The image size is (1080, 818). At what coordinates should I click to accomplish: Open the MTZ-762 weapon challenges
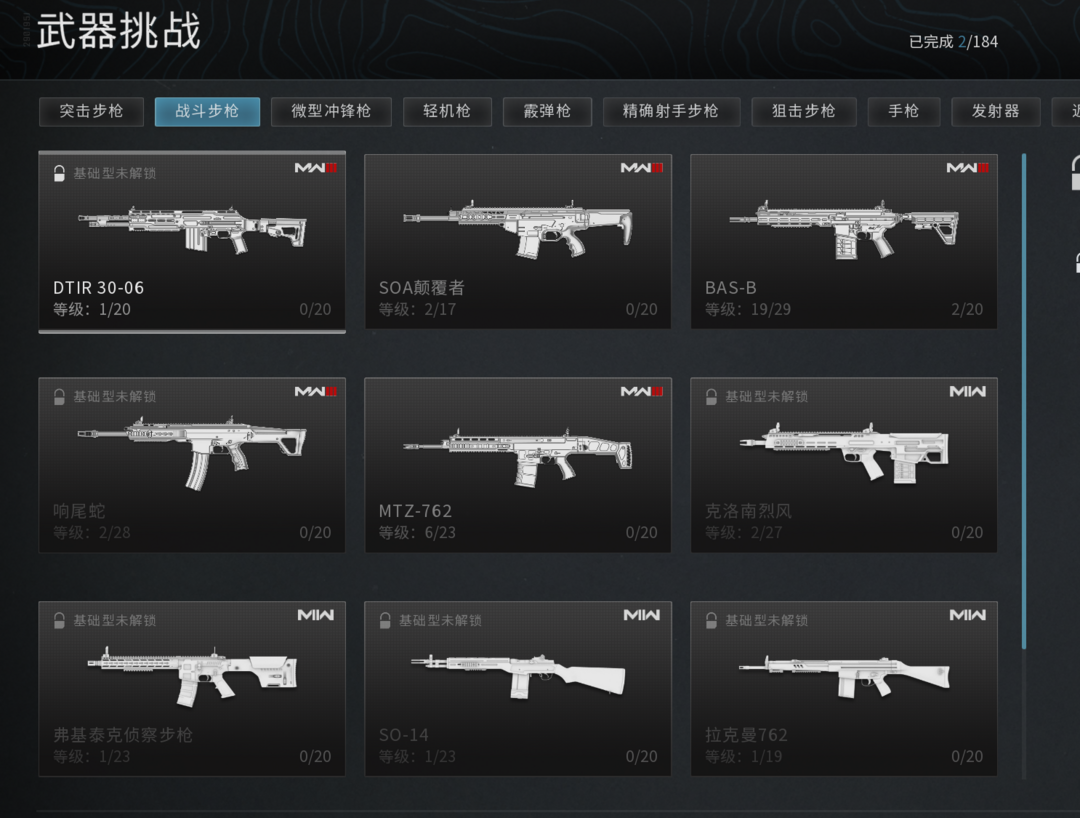tap(517, 465)
